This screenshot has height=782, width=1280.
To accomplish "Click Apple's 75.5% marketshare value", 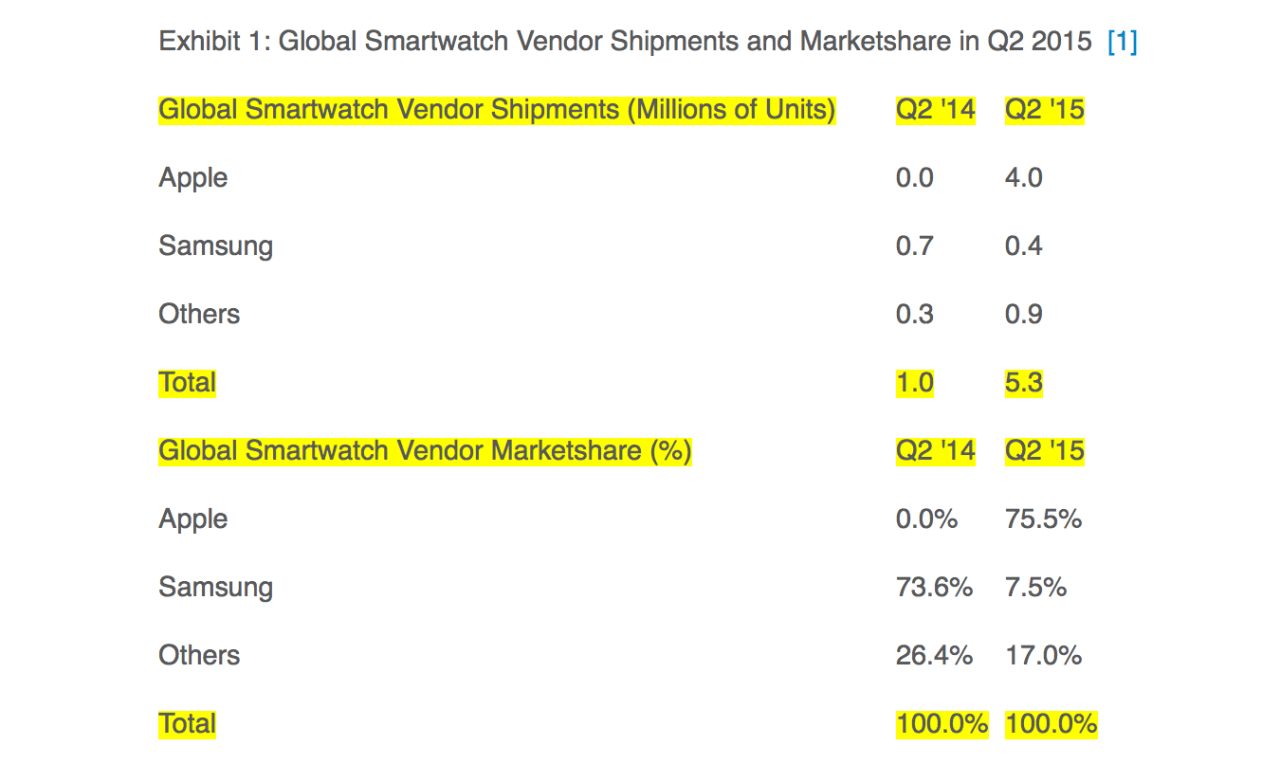I will pyautogui.click(x=1043, y=519).
